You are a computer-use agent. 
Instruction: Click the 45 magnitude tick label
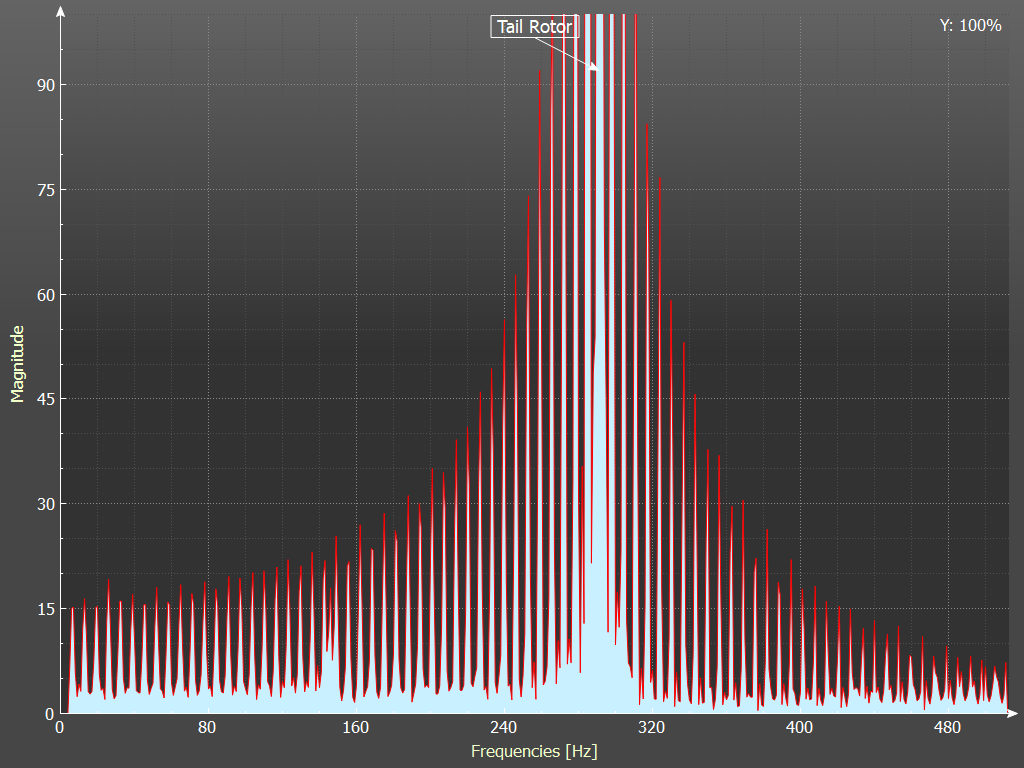44,399
